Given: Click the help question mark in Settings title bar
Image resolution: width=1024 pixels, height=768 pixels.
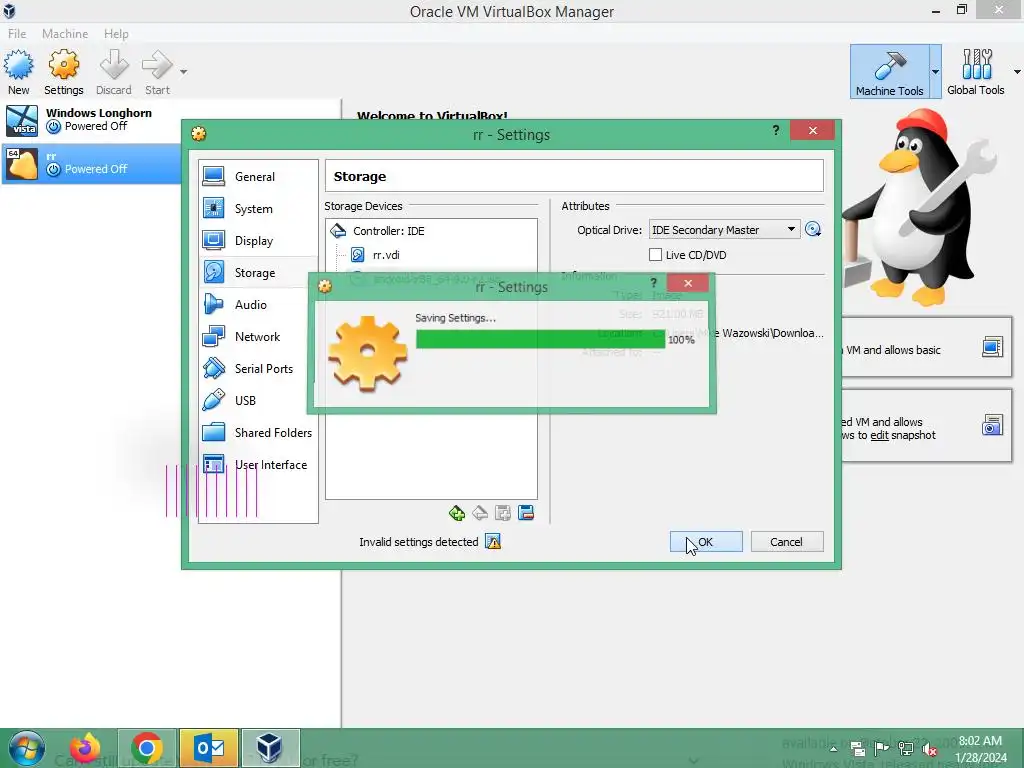Looking at the screenshot, I should pos(776,130).
